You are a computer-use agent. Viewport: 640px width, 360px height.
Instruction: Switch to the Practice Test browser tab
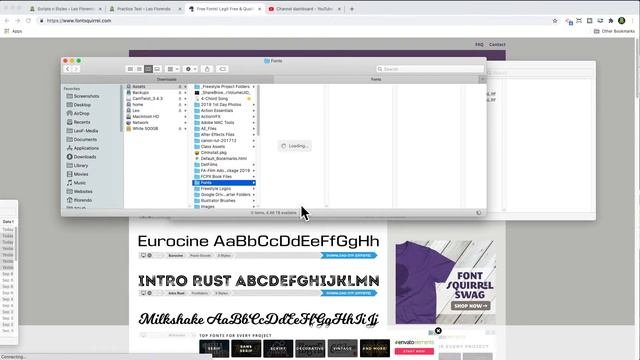(144, 9)
